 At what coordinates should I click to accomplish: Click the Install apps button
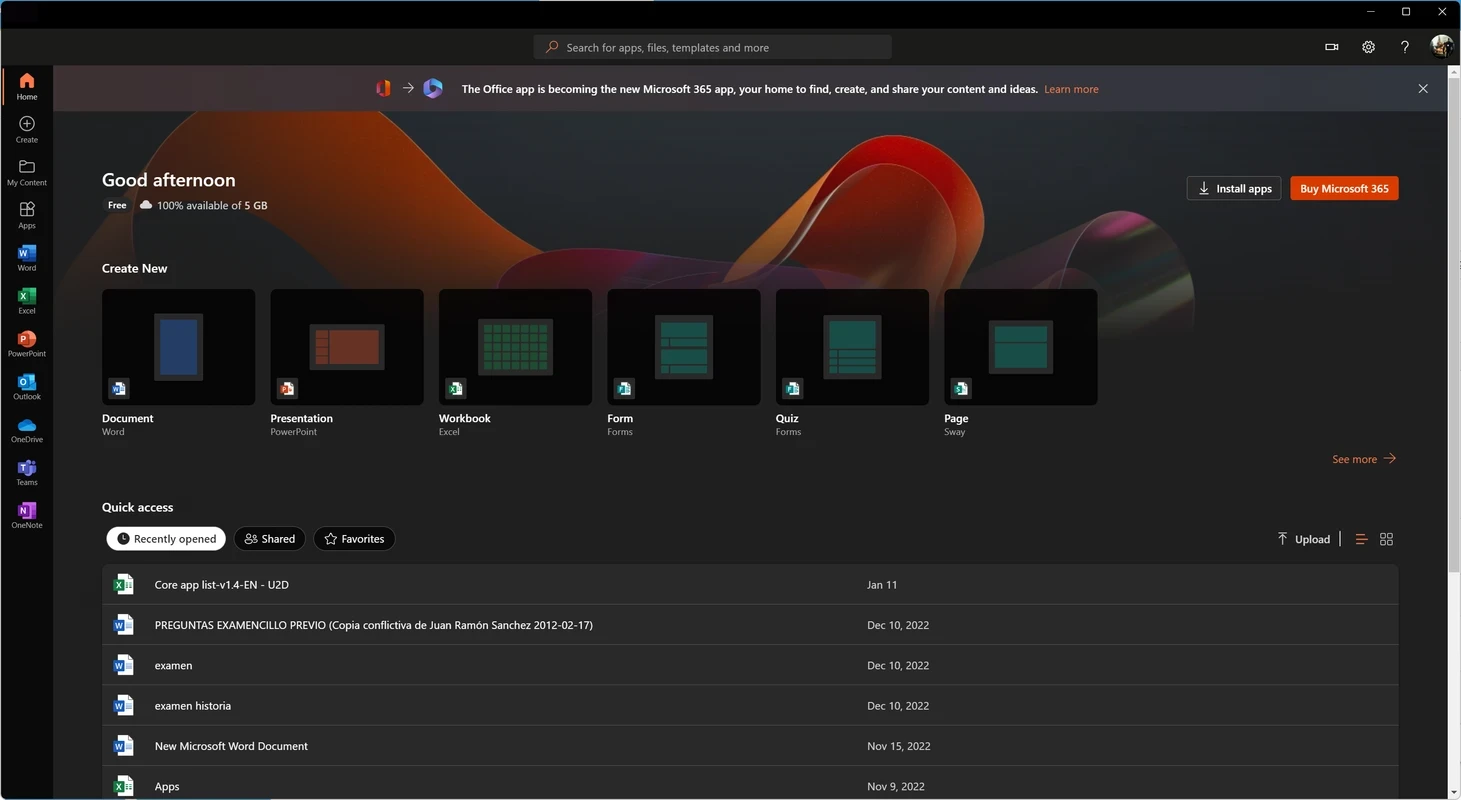pos(1233,188)
